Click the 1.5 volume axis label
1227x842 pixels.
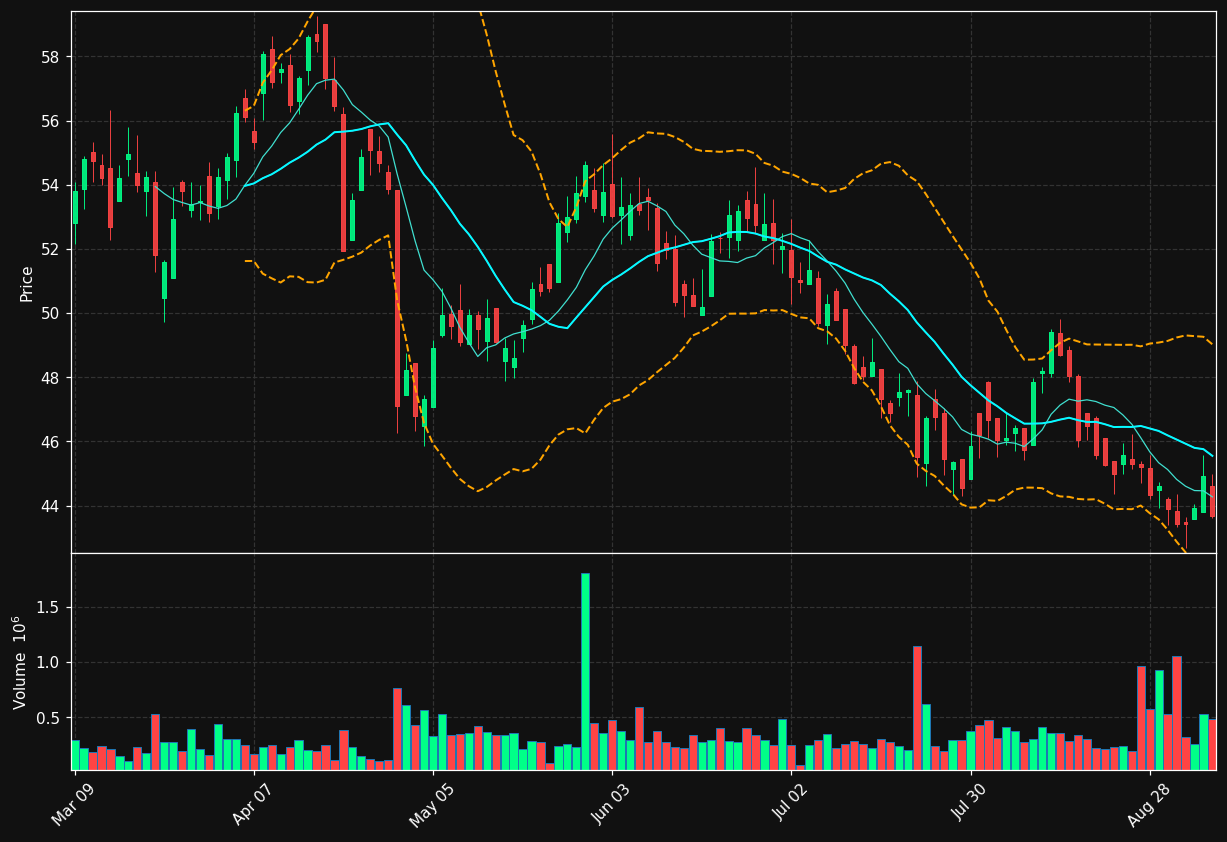tap(50, 607)
